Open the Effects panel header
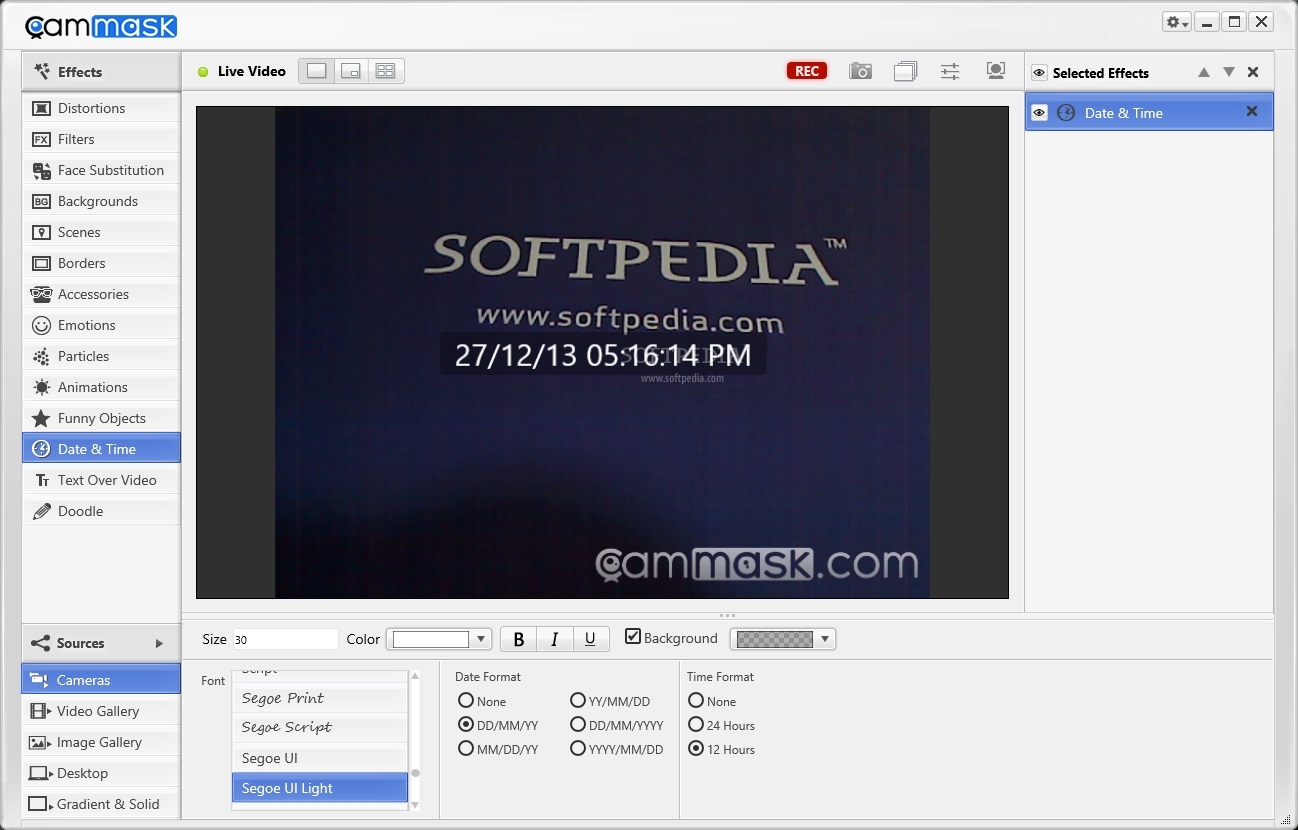The image size is (1298, 830). pos(101,72)
